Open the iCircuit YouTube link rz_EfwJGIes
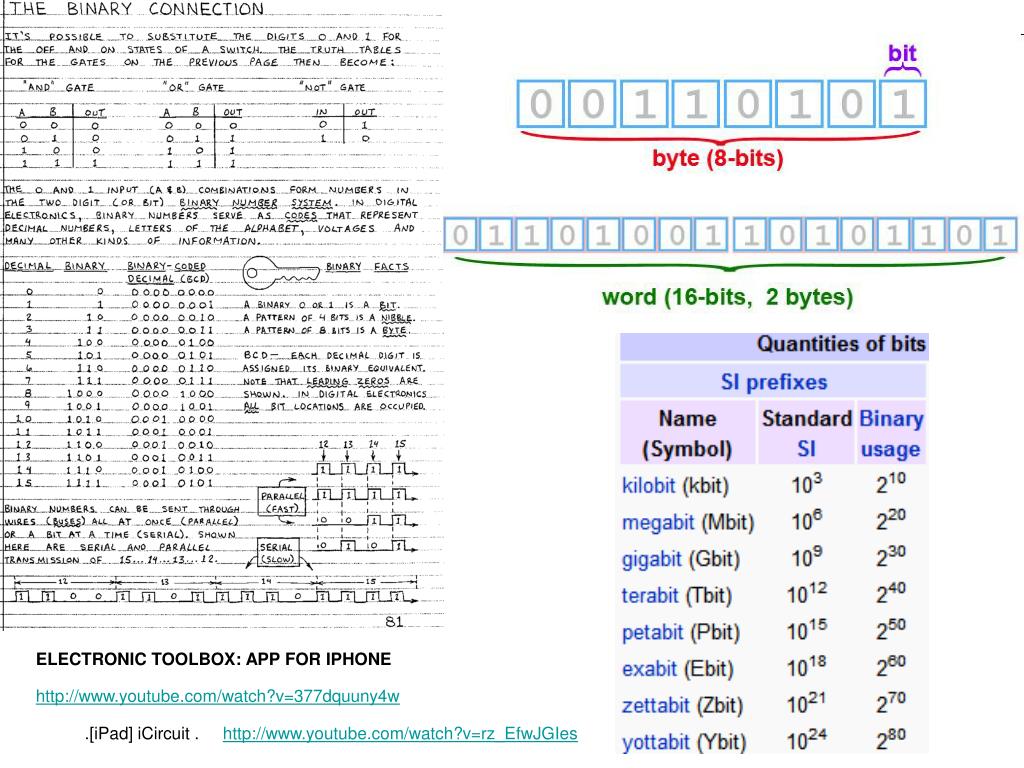 coord(400,733)
